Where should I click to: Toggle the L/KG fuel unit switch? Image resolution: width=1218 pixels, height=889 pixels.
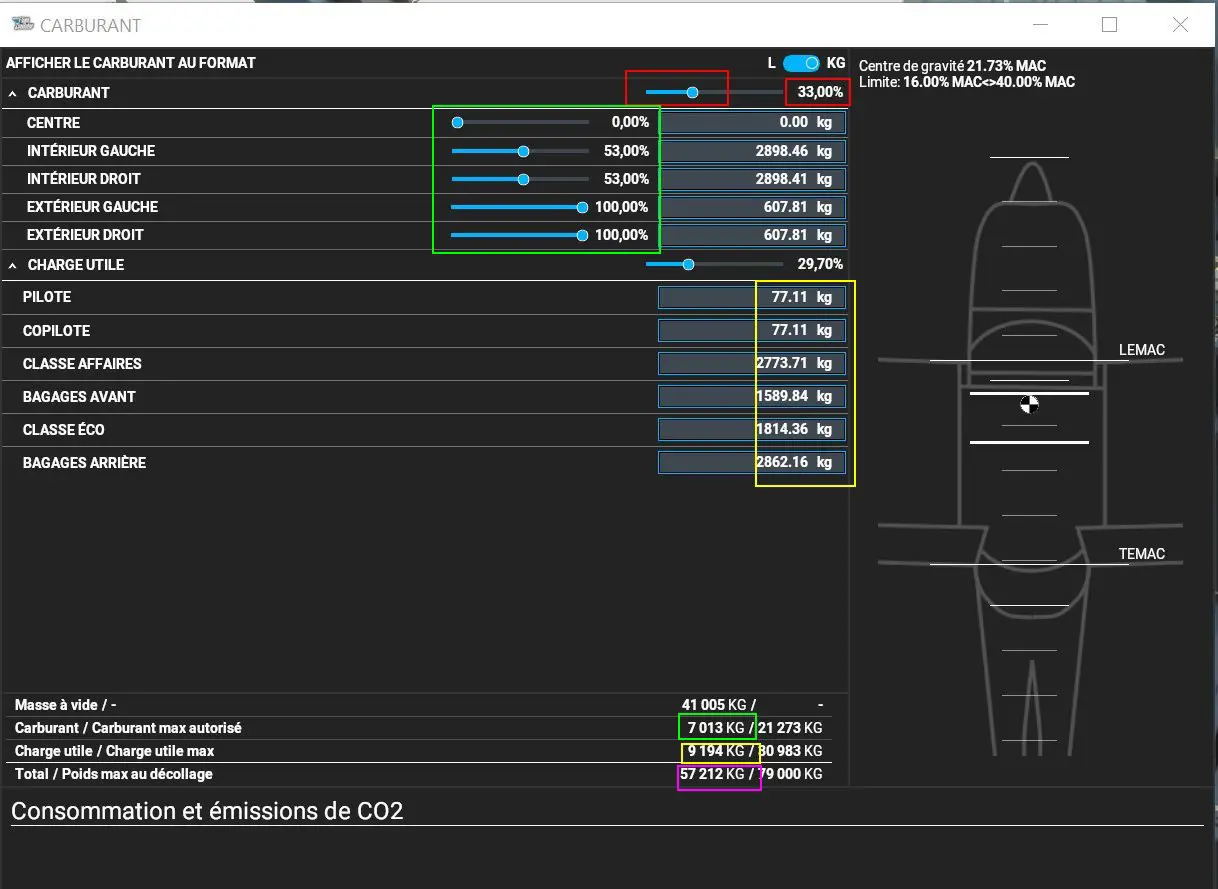[x=801, y=63]
